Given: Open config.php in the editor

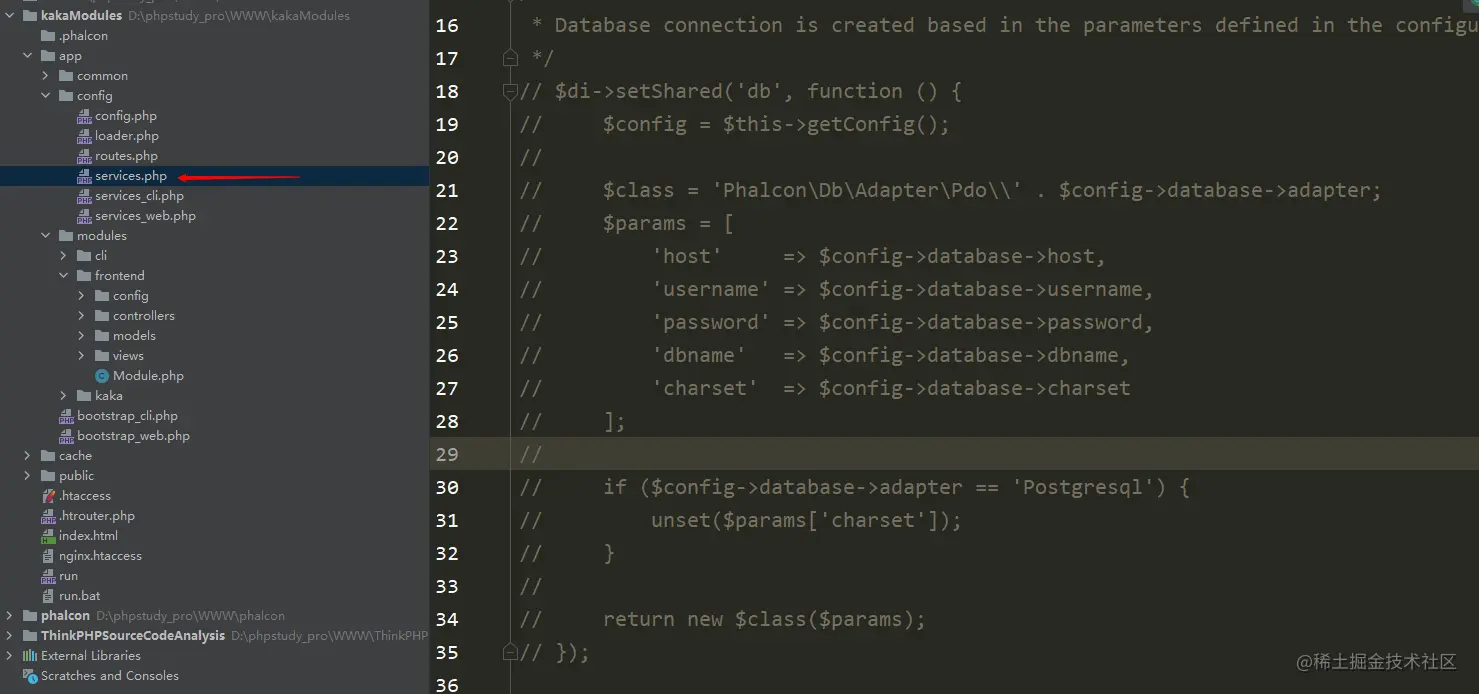Looking at the screenshot, I should click(126, 116).
